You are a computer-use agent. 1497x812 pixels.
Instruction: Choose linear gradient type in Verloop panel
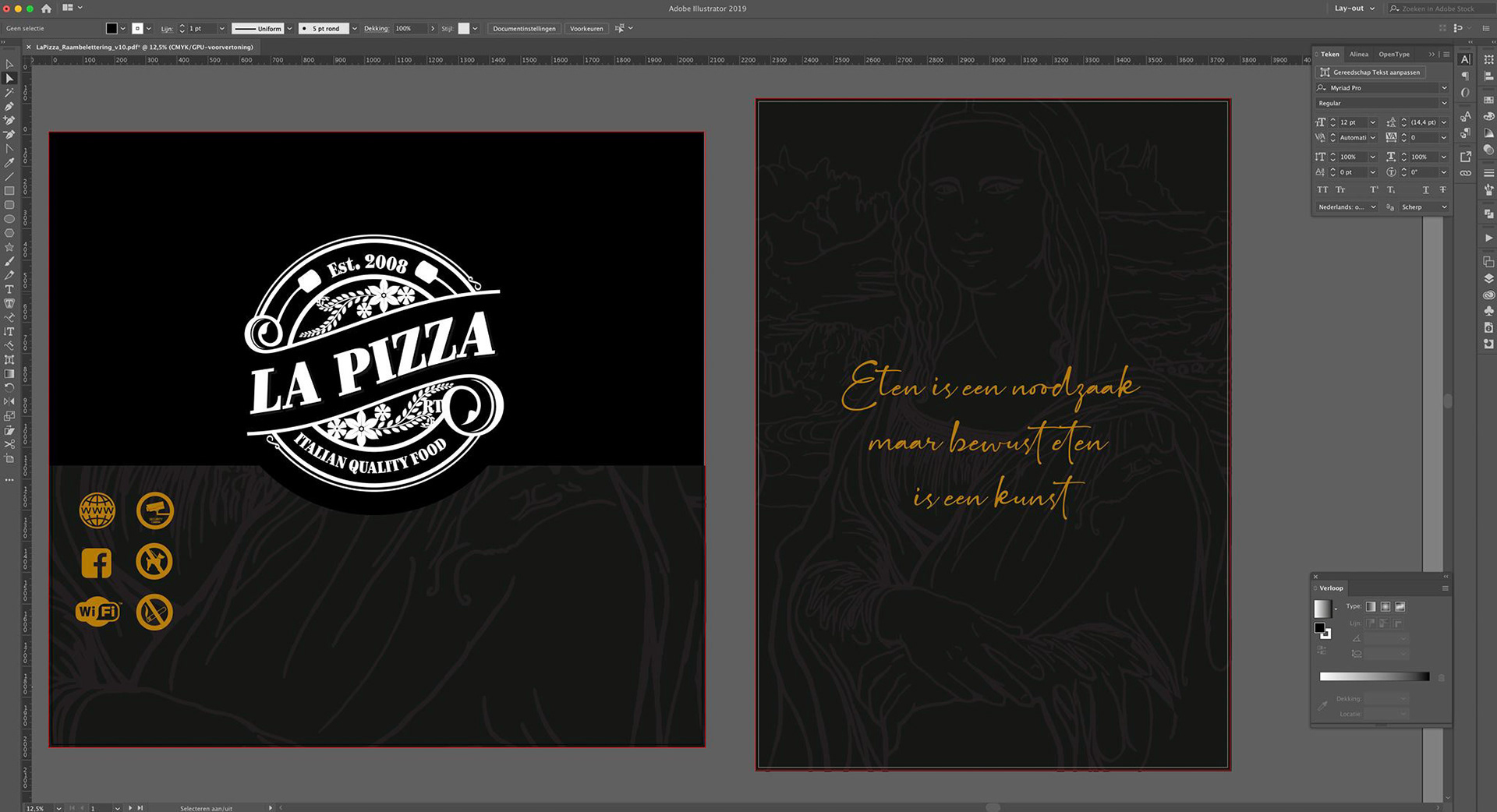(x=1371, y=606)
